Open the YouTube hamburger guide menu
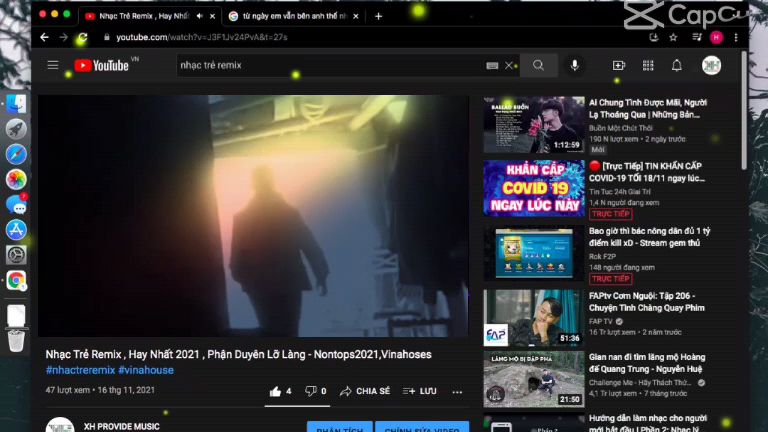 coord(53,65)
